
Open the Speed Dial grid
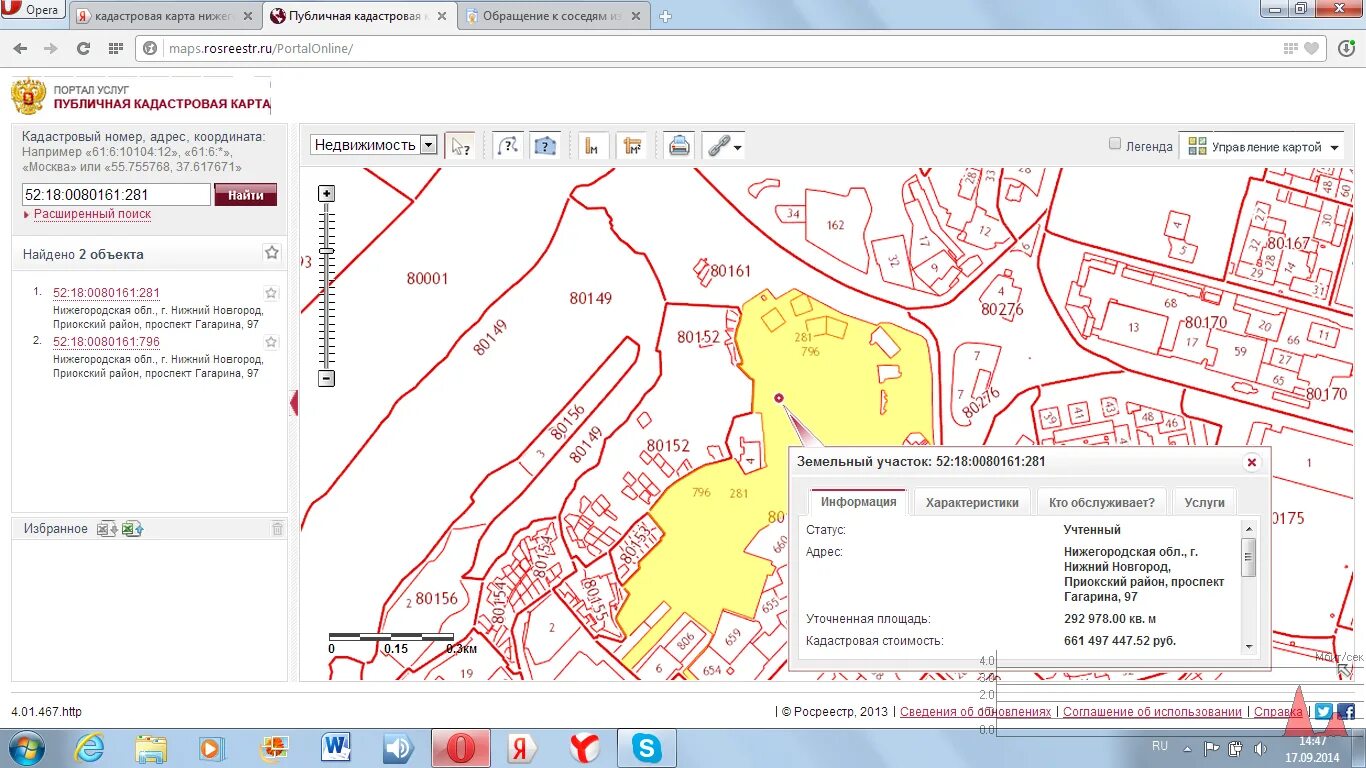pyautogui.click(x=115, y=48)
